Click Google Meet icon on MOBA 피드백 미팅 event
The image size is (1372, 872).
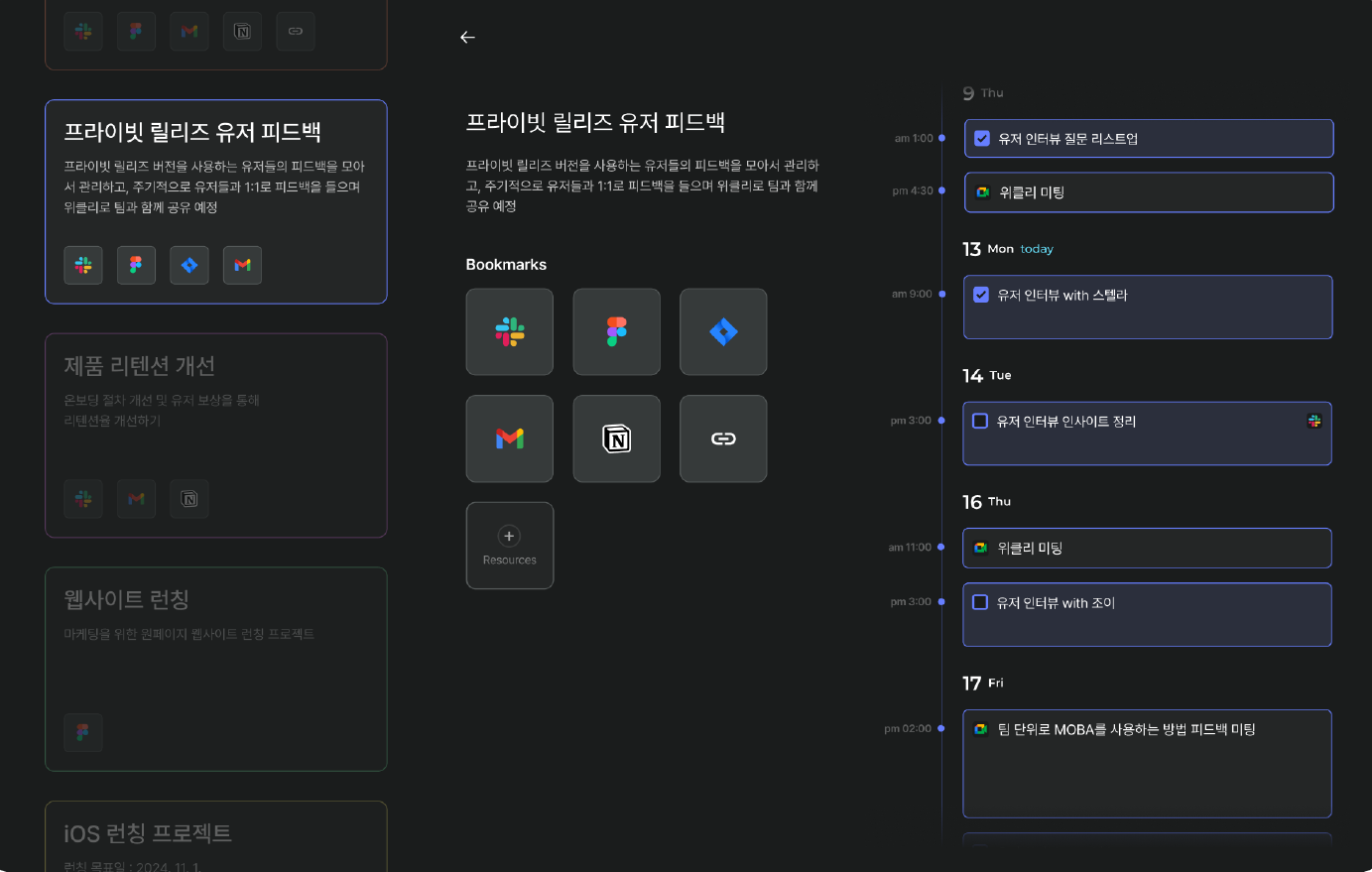[980, 729]
